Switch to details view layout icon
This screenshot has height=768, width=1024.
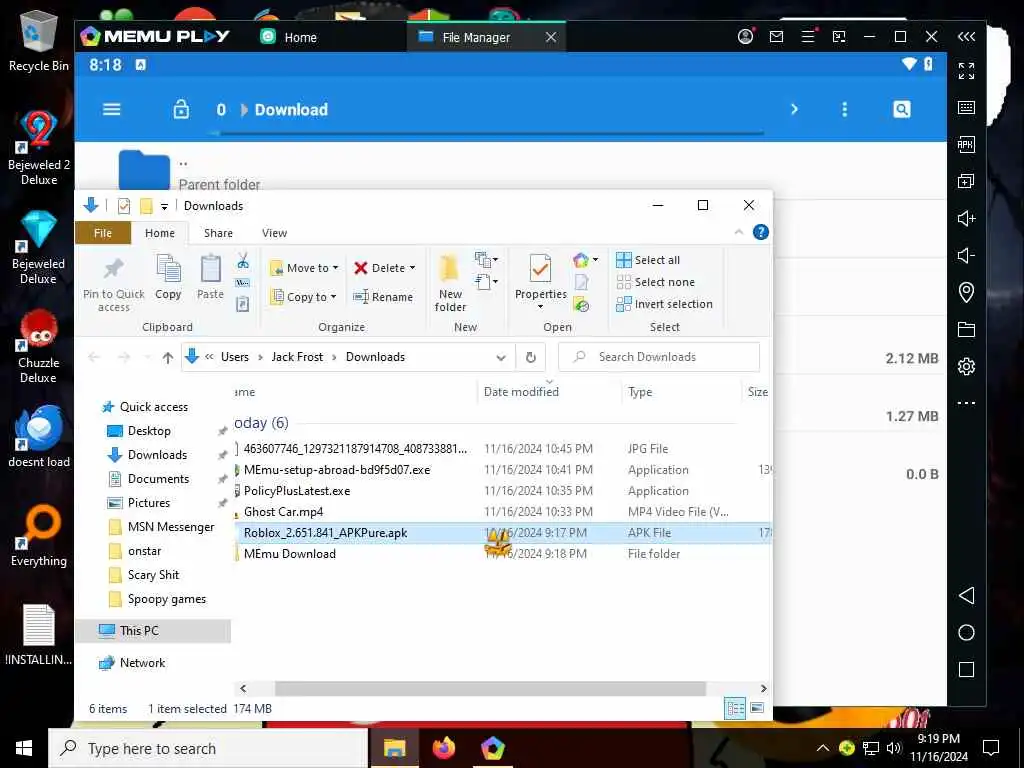(735, 708)
